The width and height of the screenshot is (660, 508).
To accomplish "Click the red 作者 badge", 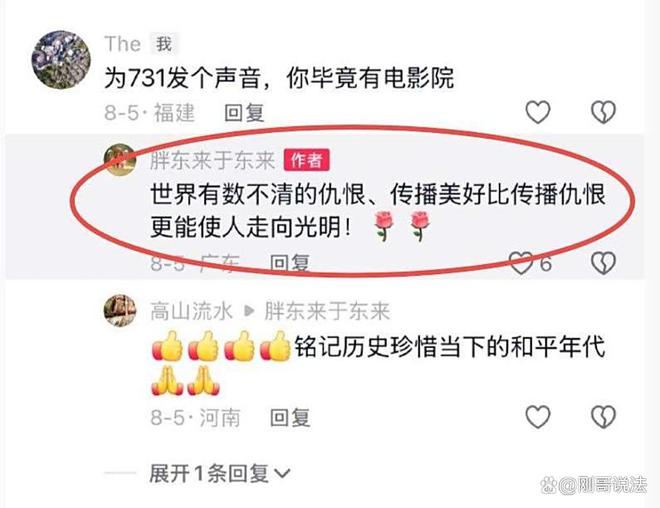I will point(306,160).
